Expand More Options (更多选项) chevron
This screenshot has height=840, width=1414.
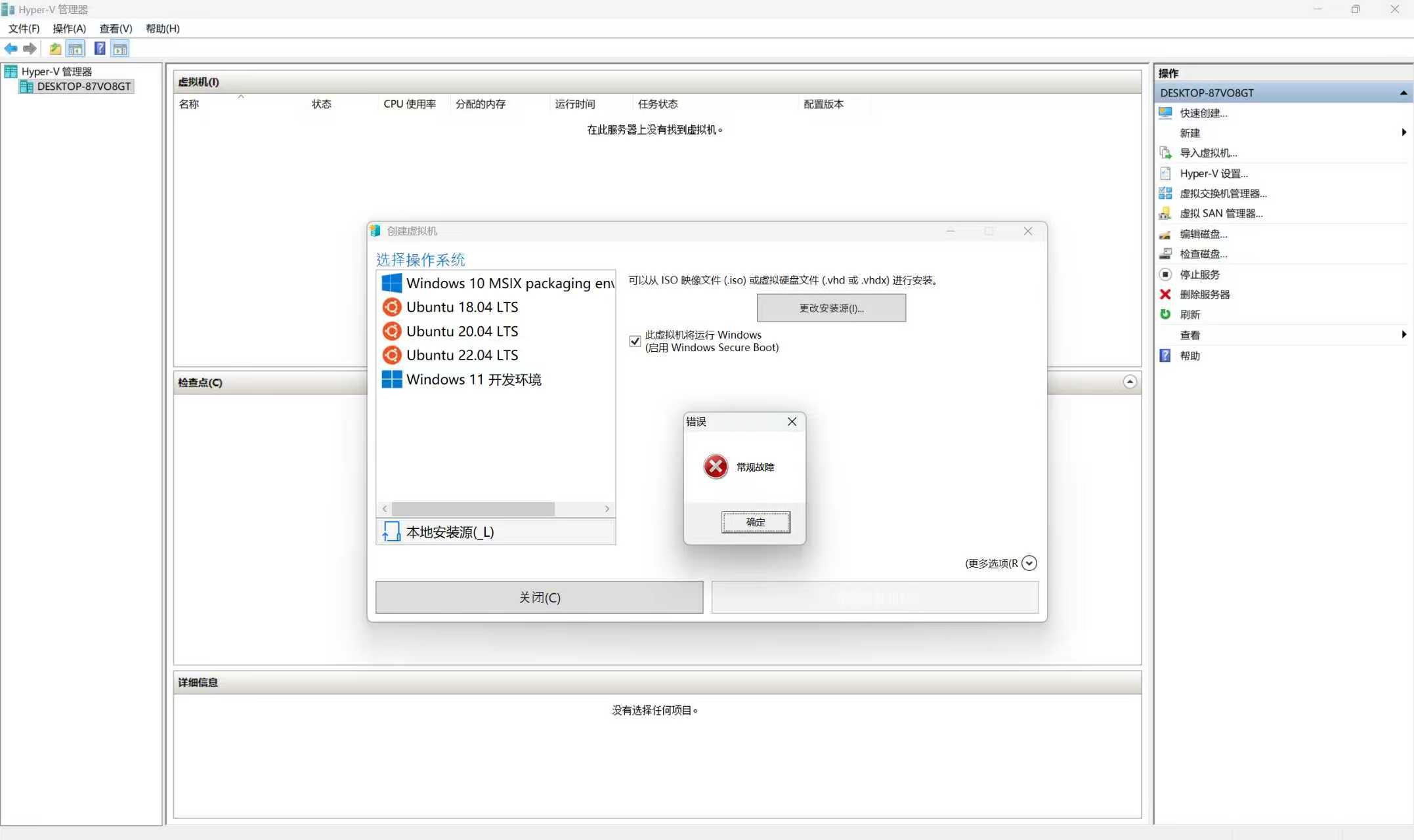tap(1029, 563)
